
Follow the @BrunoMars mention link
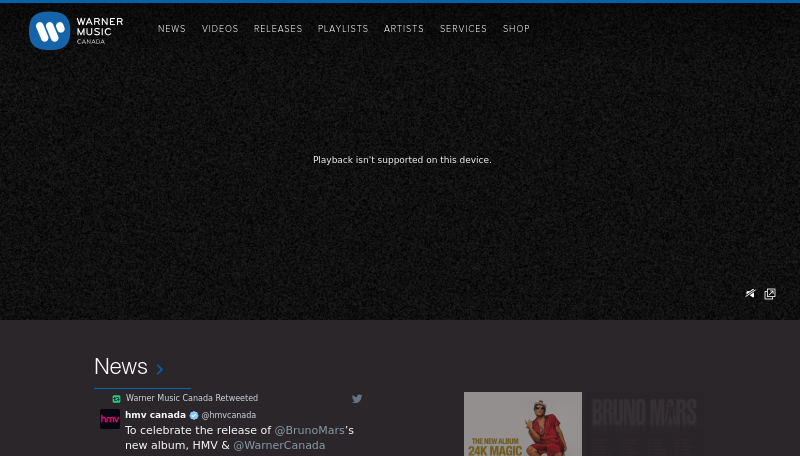click(x=309, y=430)
